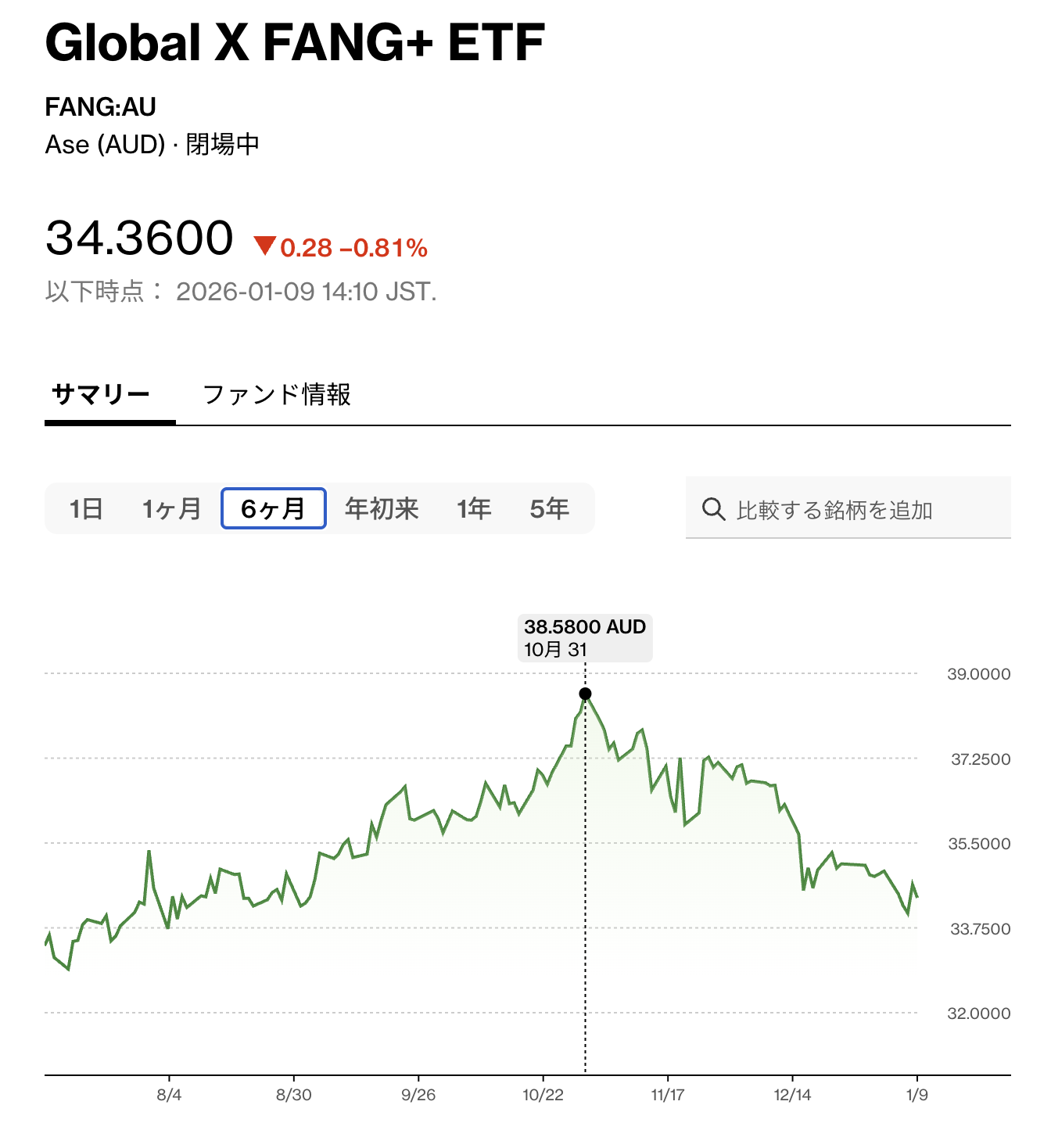Click the 34.3600 current price
The image size is (1051, 1148).
tap(139, 238)
